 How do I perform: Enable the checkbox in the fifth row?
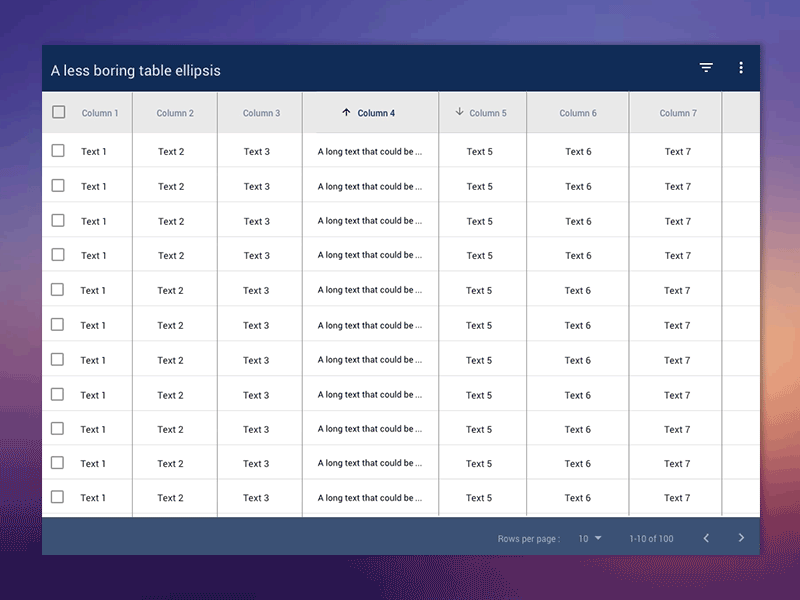[x=58, y=290]
